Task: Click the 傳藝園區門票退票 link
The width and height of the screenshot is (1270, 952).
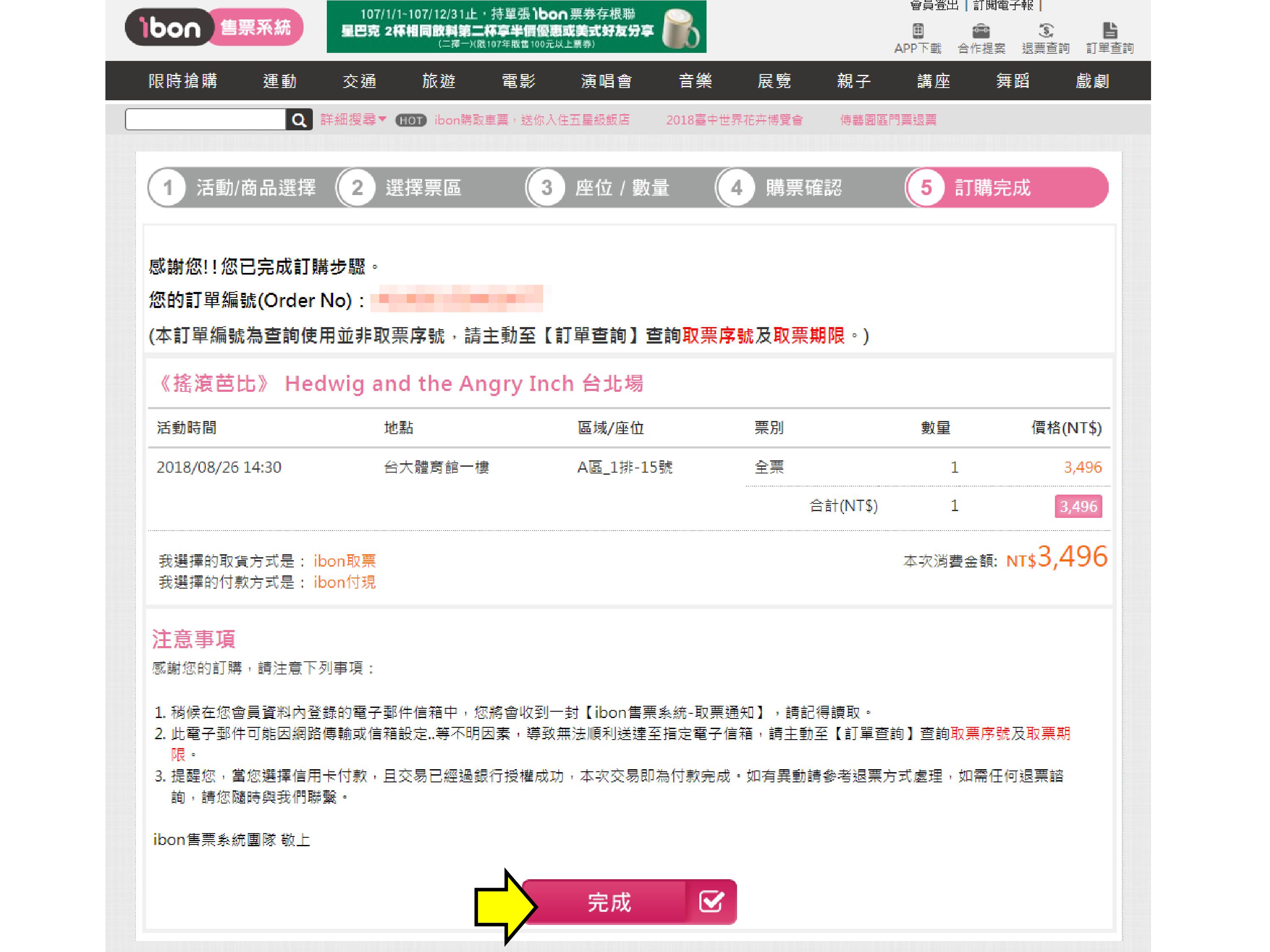Action: coord(888,120)
